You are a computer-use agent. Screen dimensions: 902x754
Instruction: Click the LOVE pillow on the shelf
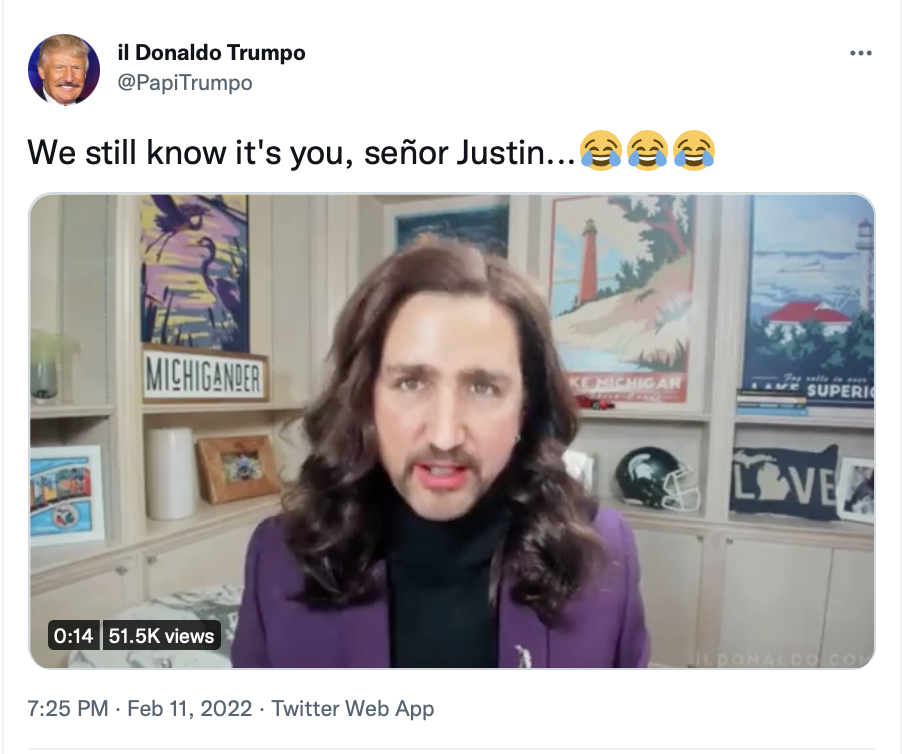785,482
